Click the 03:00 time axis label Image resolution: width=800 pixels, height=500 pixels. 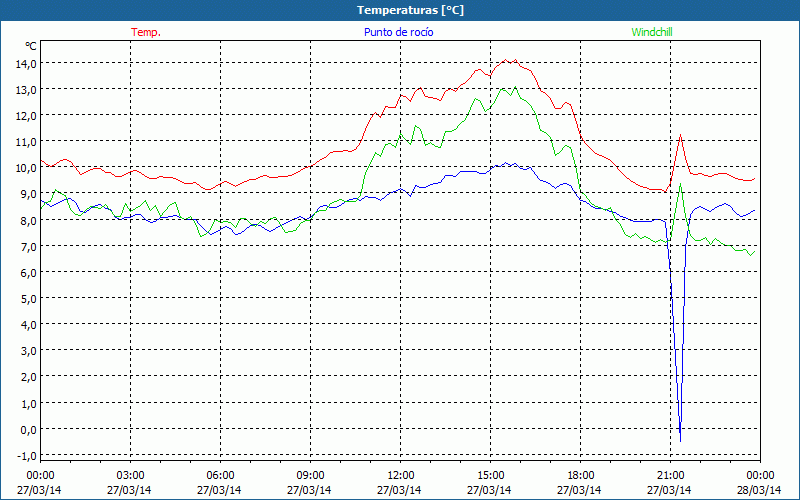click(130, 476)
